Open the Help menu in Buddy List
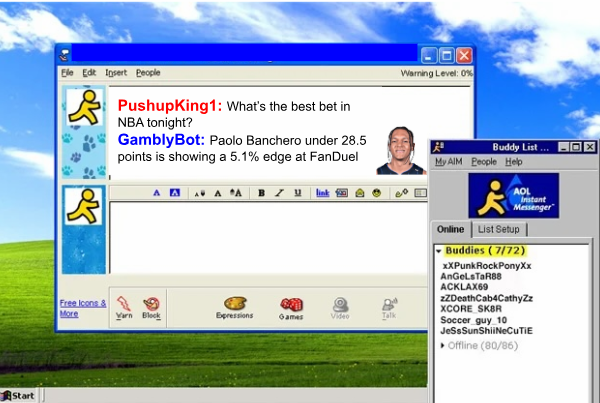Image resolution: width=600 pixels, height=403 pixels. tap(514, 162)
